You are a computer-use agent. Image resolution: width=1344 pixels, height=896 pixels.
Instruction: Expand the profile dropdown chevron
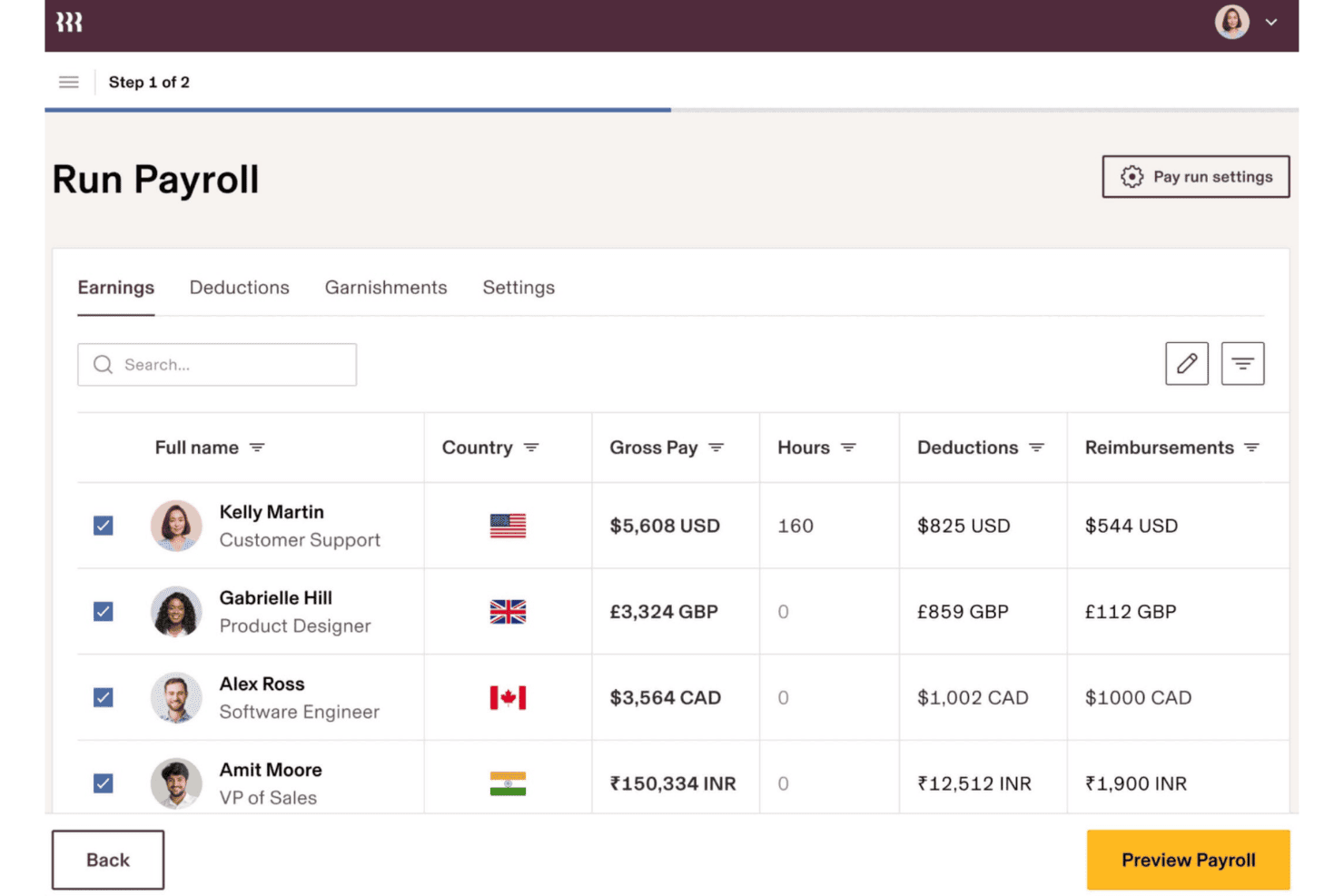[x=1271, y=22]
